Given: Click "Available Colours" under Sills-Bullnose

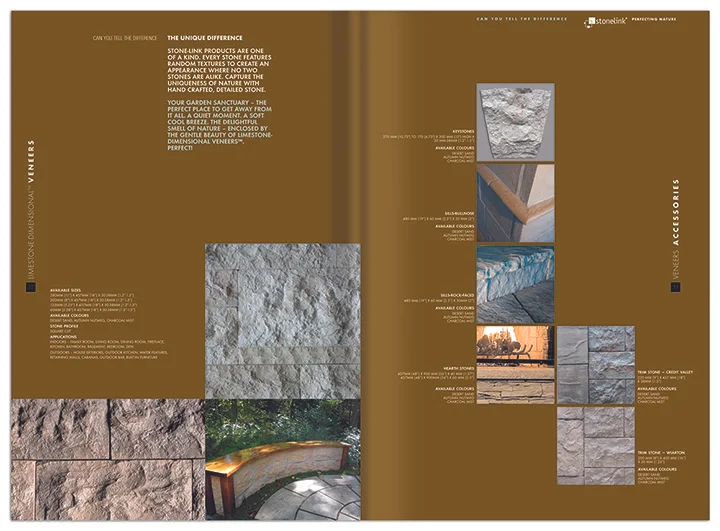Looking at the screenshot, I should [x=455, y=226].
